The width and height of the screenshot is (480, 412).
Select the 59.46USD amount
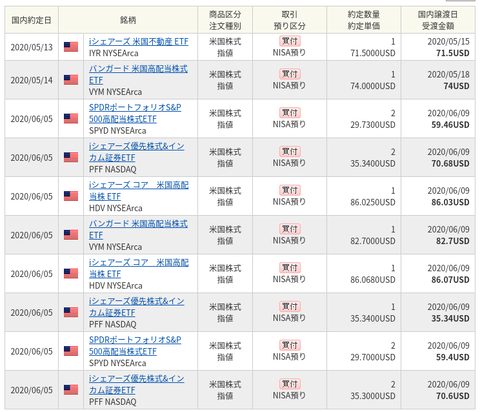point(450,125)
